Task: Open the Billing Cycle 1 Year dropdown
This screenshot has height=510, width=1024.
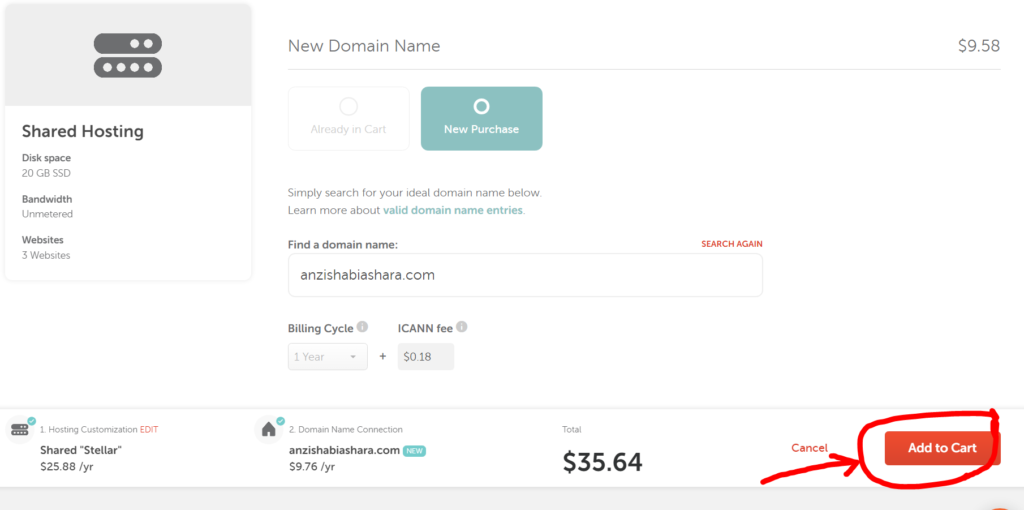Action: (x=327, y=357)
